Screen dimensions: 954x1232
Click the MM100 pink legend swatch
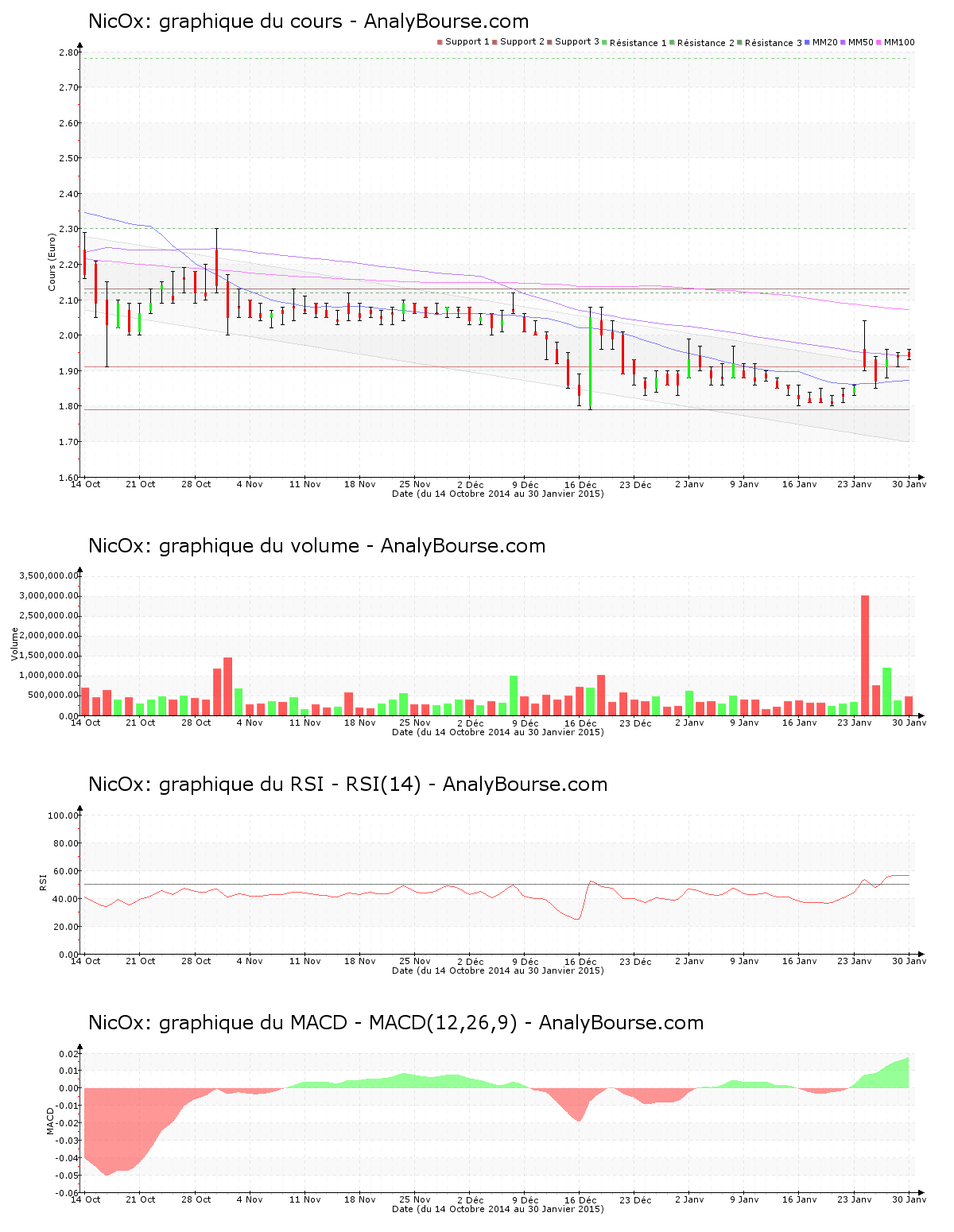coord(878,42)
